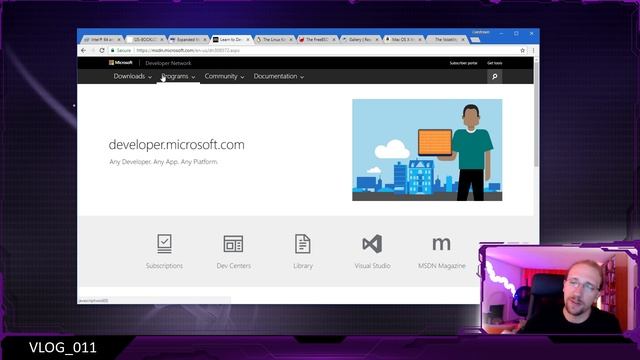
Task: Reload the page with the refresh icon
Action: tap(102, 50)
